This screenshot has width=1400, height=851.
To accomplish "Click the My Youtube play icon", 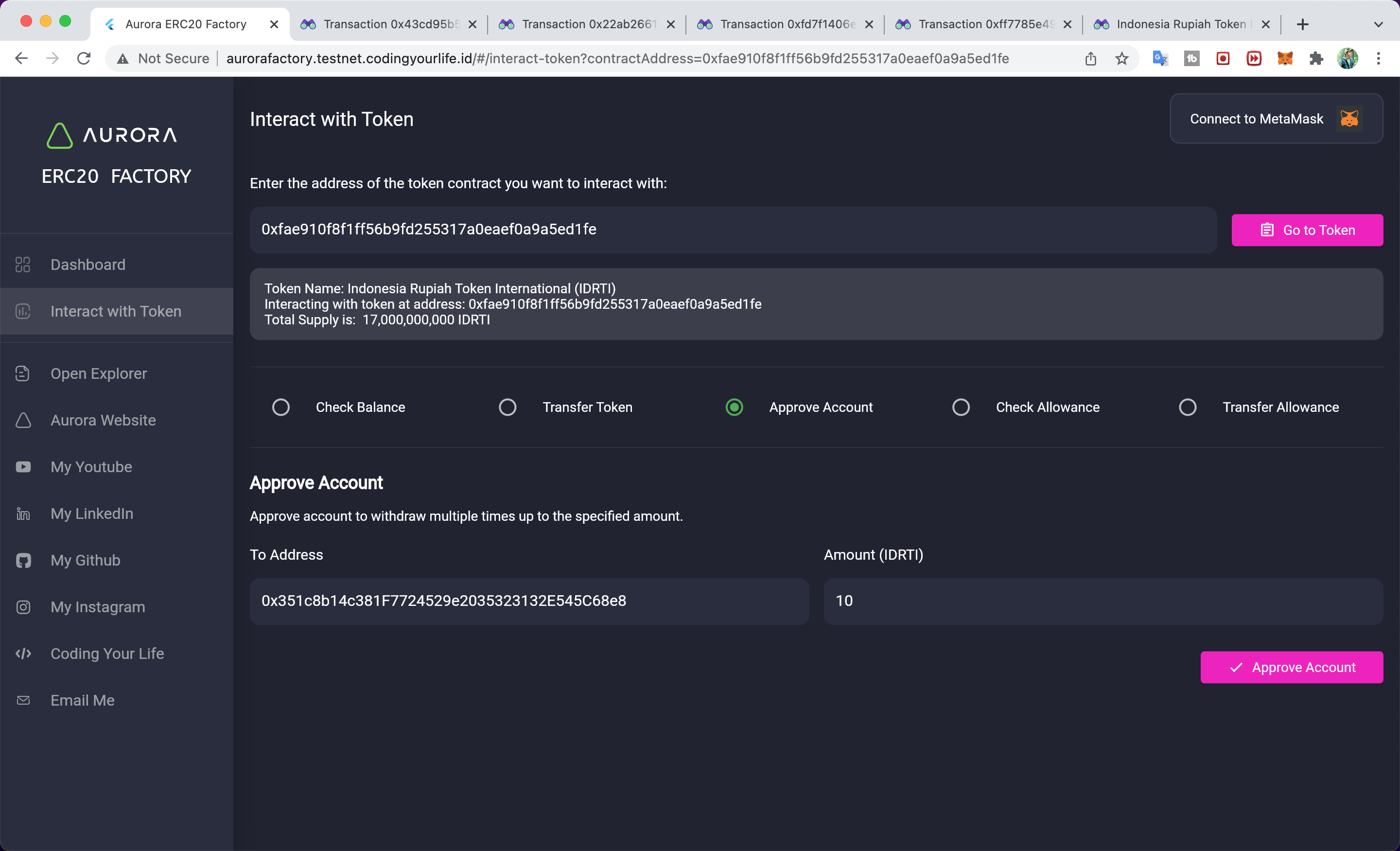I will click(23, 467).
